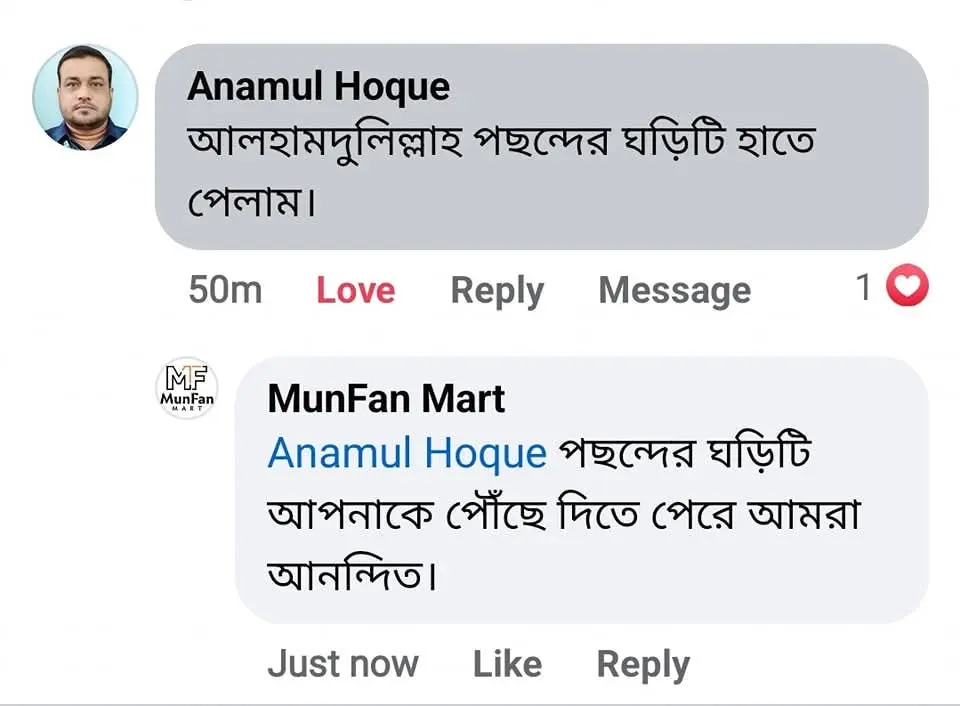The image size is (960, 706).
Task: Toggle Love on Anamul Hoque's comment
Action: [355, 291]
